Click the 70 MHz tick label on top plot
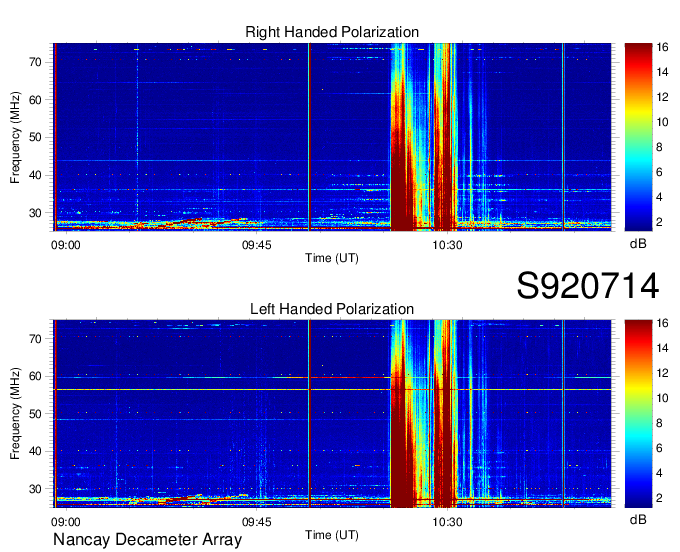This screenshot has height=552, width=680. tap(35, 62)
